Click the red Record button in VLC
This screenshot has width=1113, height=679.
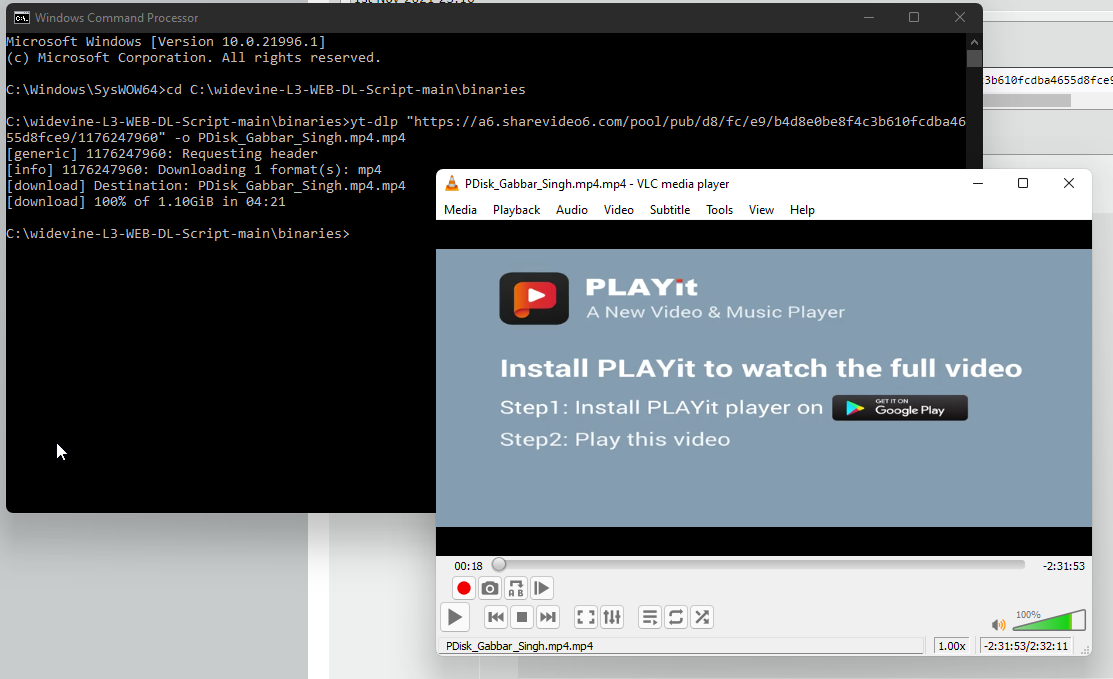464,588
